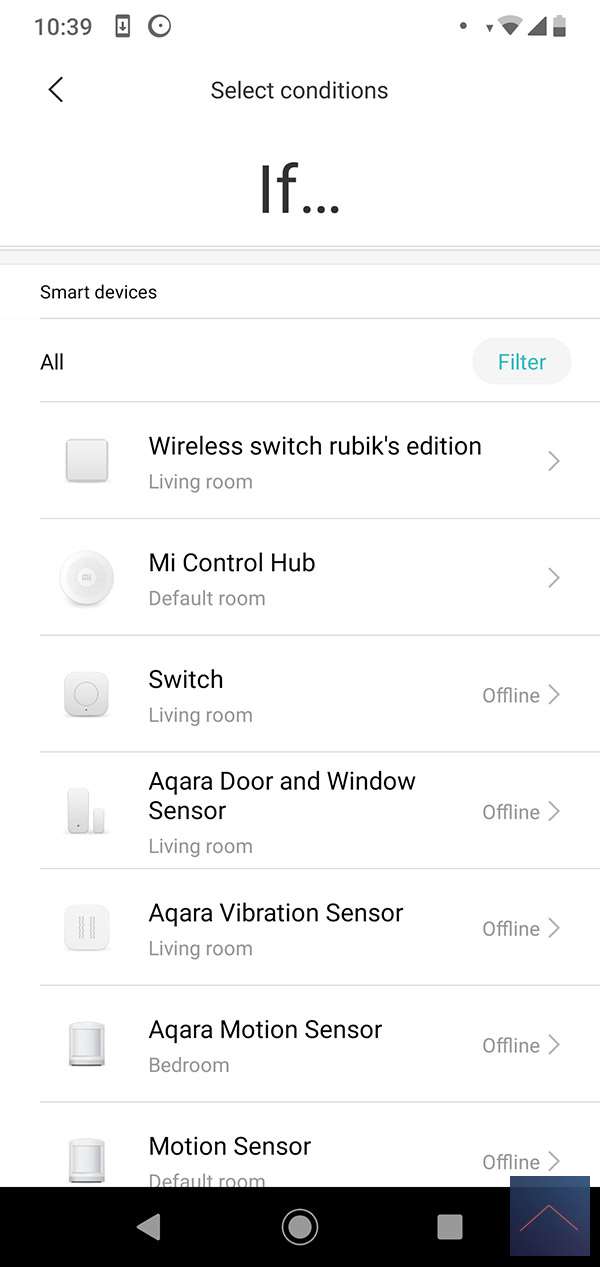The width and height of the screenshot is (600, 1267).
Task: Tap the Aqara Vibration Sensor icon
Action: click(87, 928)
